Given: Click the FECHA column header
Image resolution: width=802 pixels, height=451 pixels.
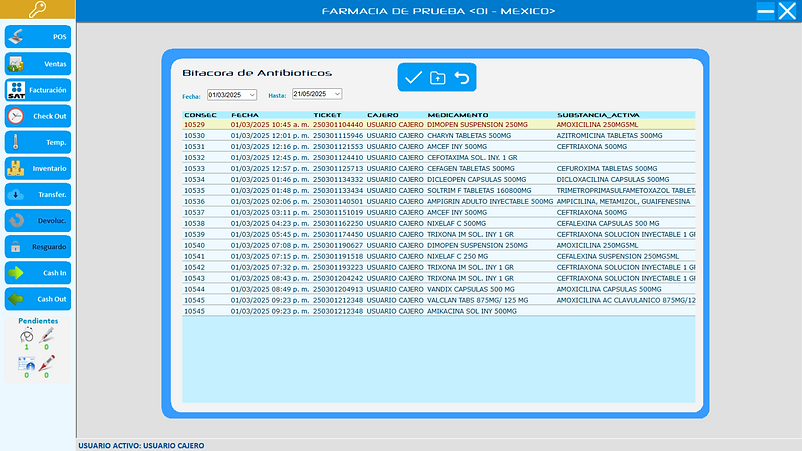Looking at the screenshot, I should click(245, 115).
